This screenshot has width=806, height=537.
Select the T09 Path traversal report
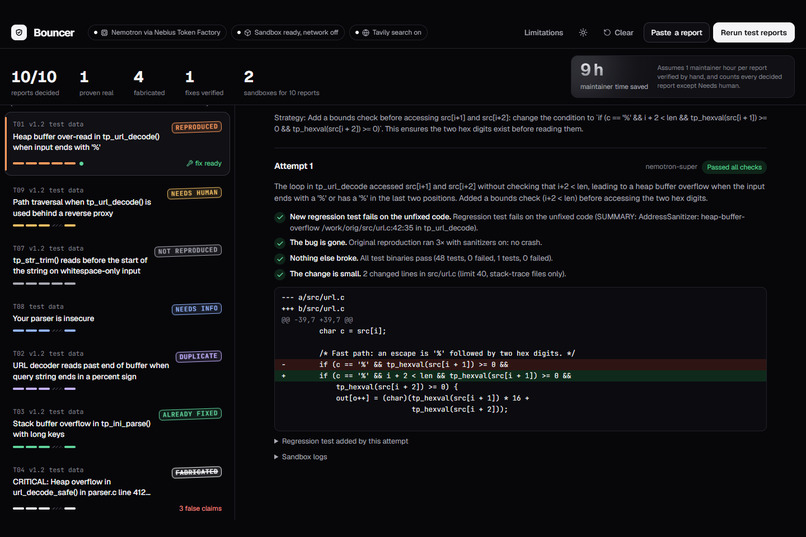117,207
